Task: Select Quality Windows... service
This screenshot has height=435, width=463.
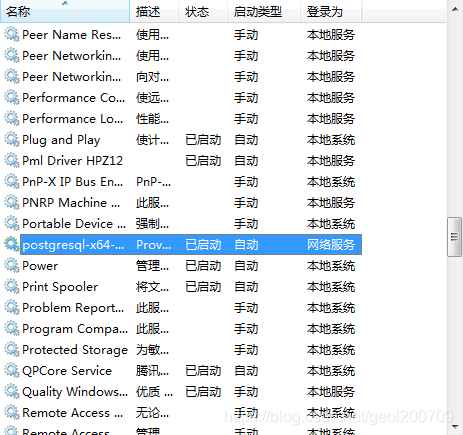Action: (75, 392)
